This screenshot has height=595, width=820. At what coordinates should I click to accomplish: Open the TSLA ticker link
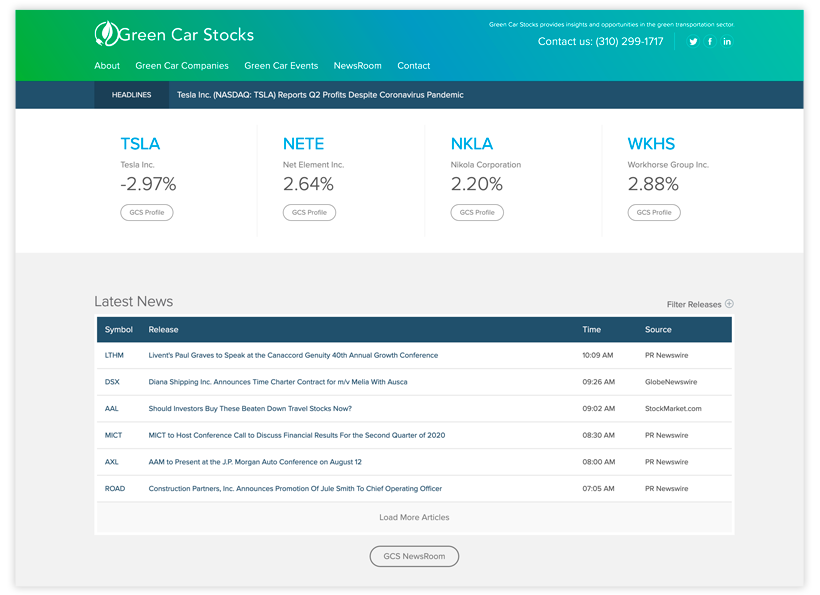pyautogui.click(x=140, y=144)
